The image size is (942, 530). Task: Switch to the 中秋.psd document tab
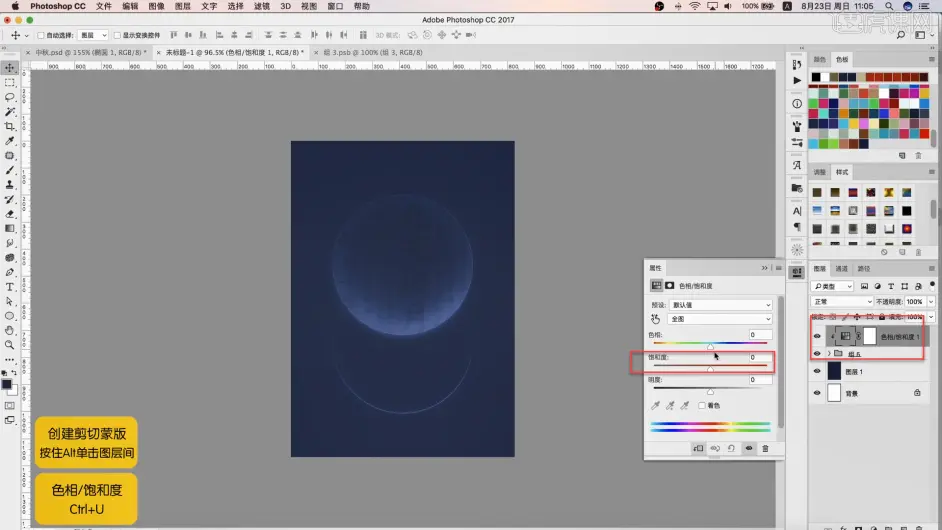(90, 52)
